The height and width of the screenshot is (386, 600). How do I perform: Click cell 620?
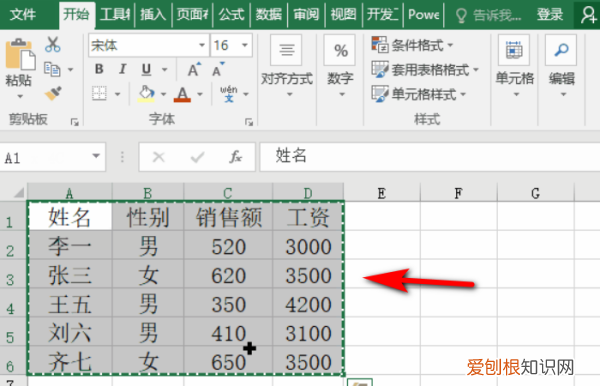click(228, 275)
